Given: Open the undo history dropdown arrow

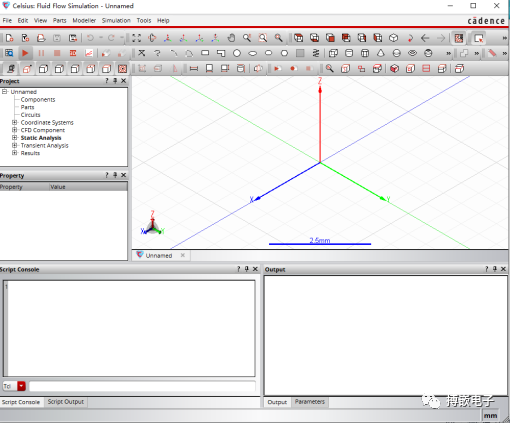Looking at the screenshot, I should tap(101, 38).
